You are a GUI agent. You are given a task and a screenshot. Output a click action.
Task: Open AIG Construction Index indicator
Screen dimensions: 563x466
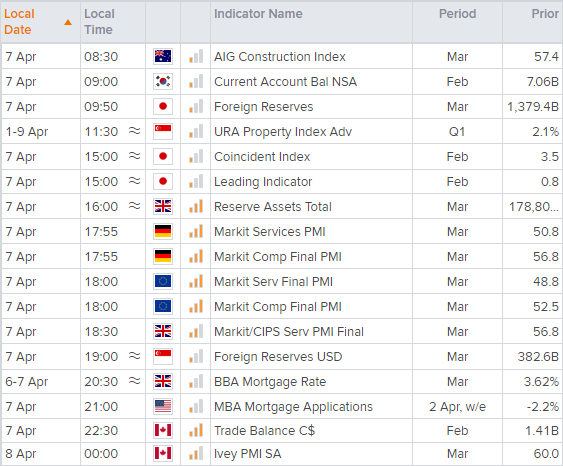coord(280,57)
